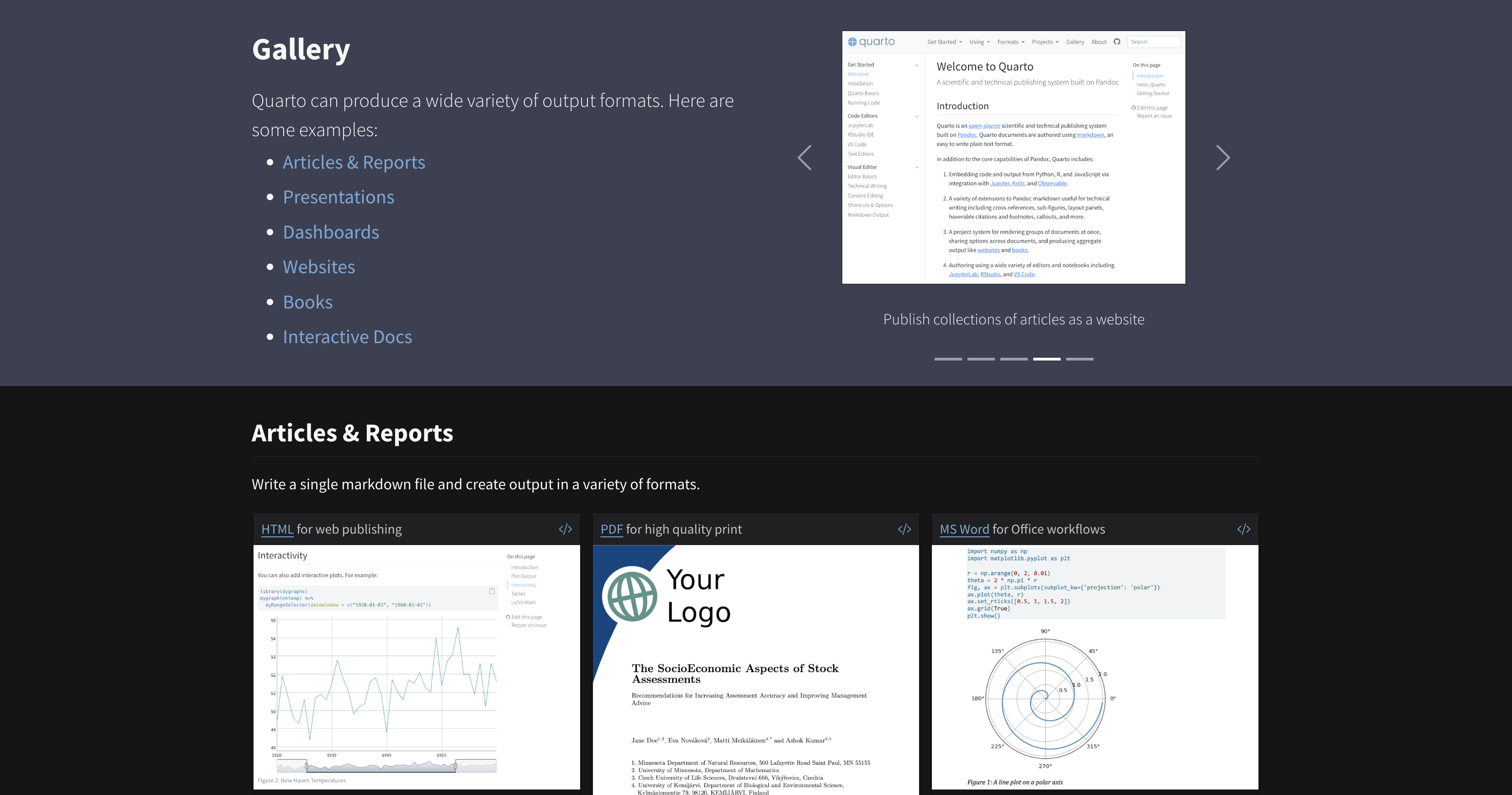Click the Quarto website carousel screenshot

pyautogui.click(x=1014, y=157)
